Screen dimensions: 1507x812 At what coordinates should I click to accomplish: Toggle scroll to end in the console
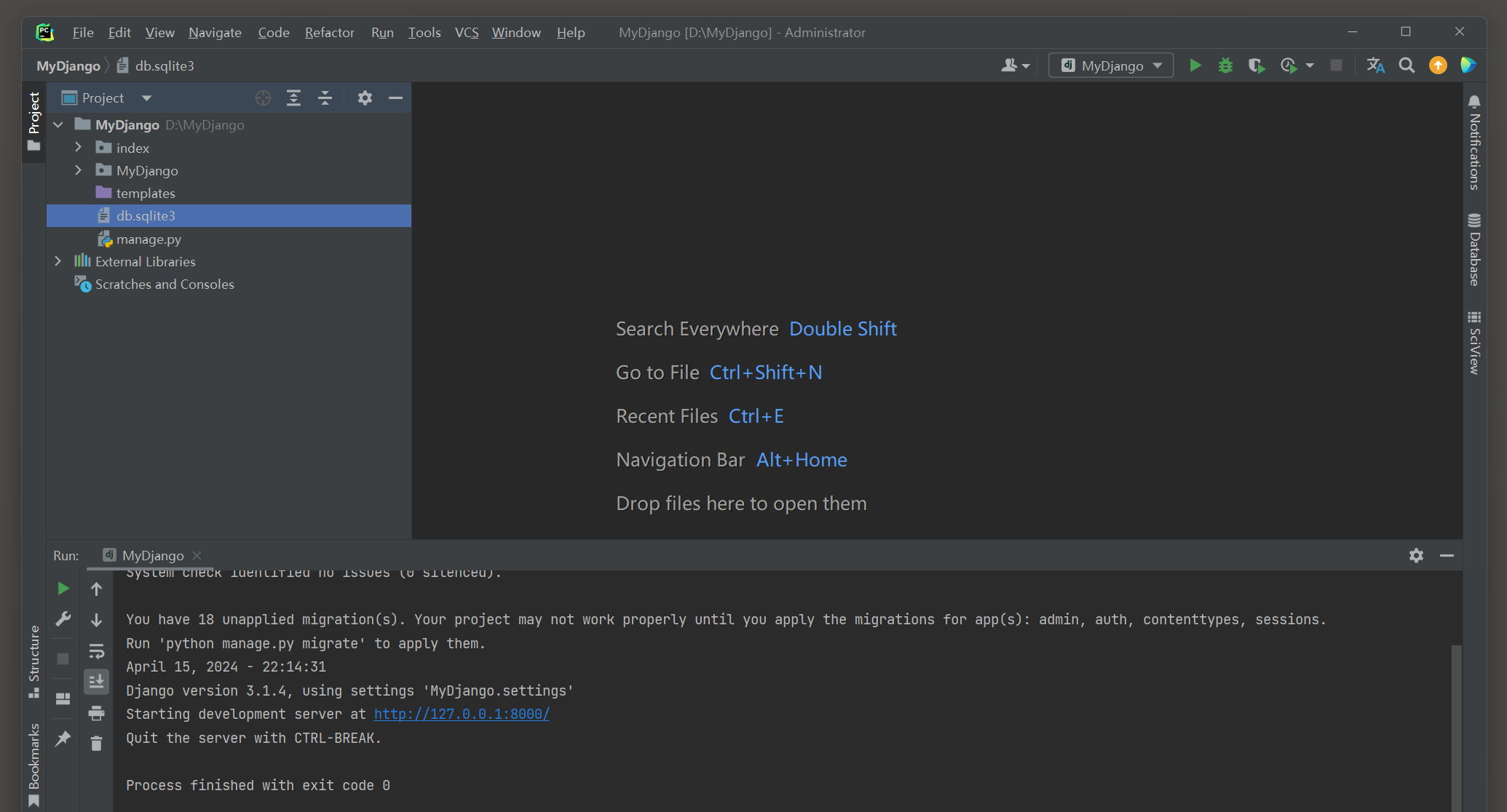point(96,682)
